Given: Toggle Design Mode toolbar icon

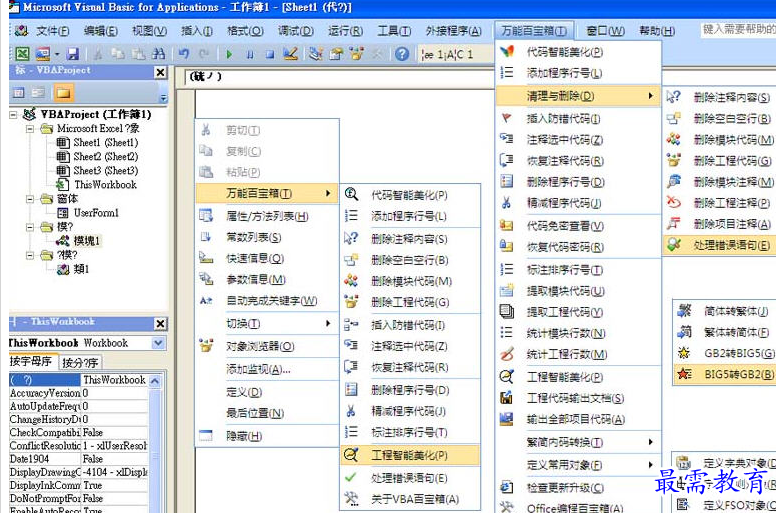Looking at the screenshot, I should [x=291, y=53].
